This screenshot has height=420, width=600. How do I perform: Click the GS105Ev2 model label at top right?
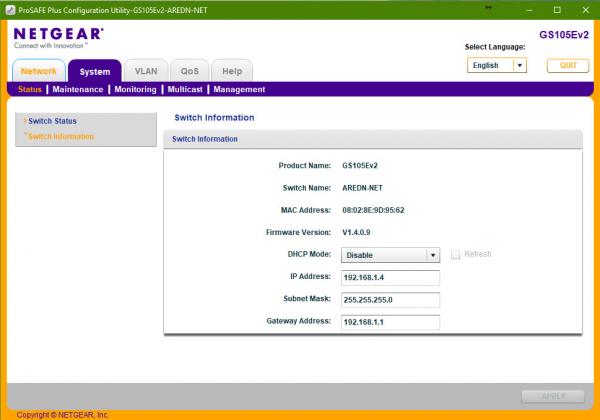[x=564, y=35]
